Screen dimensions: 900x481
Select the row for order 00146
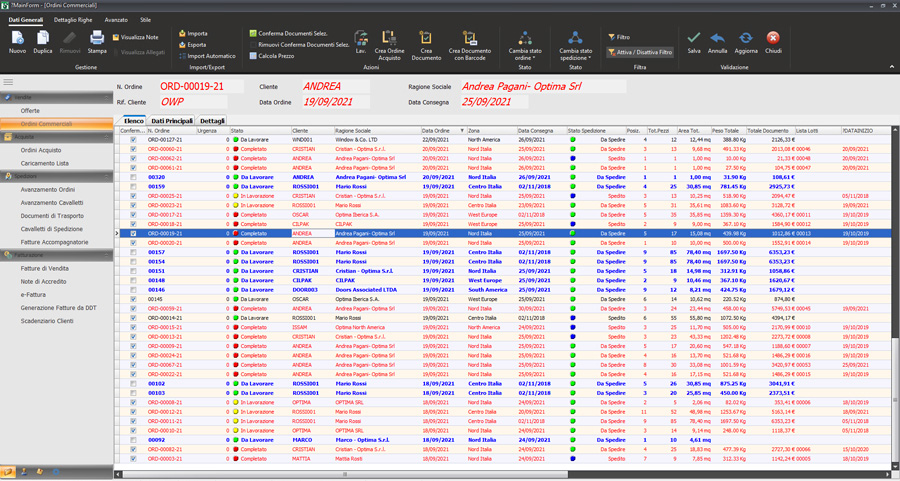tap(504, 290)
